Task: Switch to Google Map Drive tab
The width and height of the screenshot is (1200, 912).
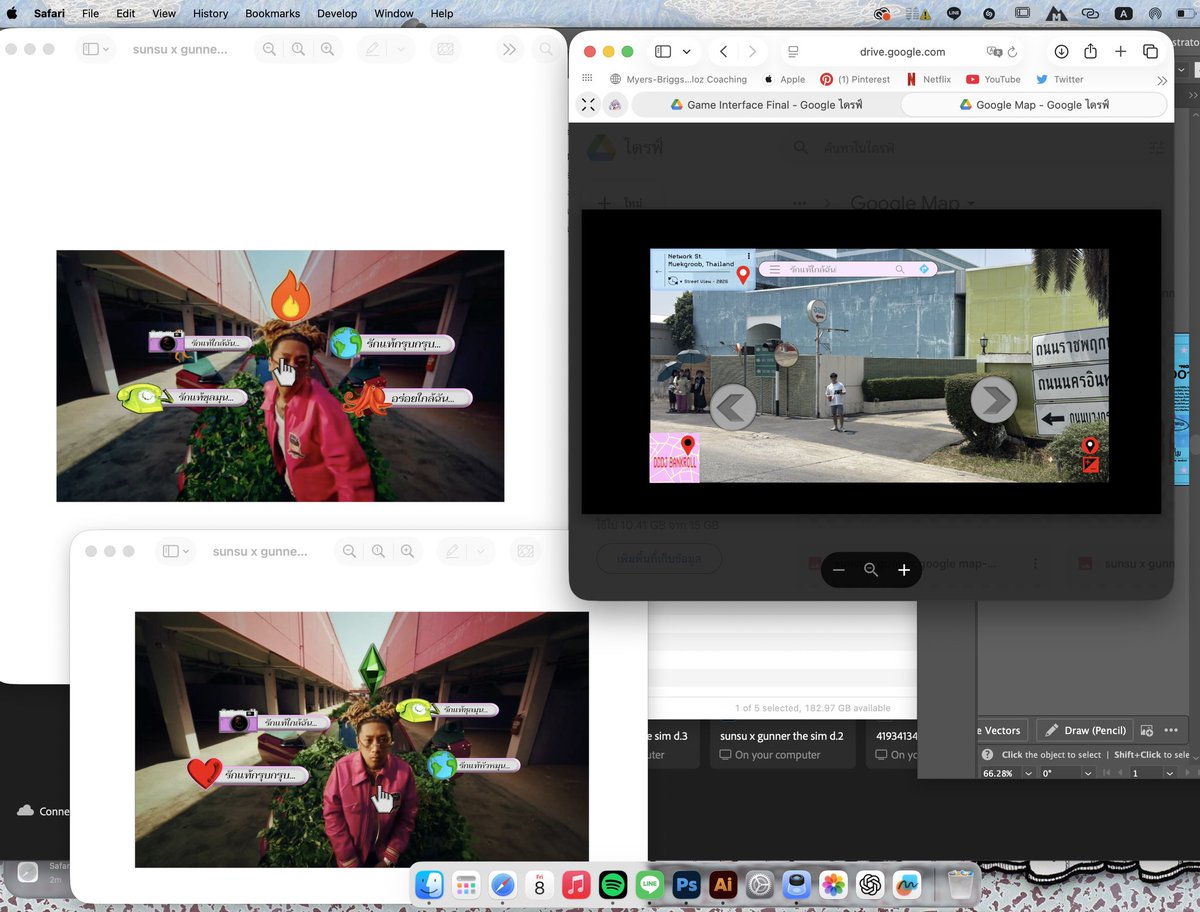Action: click(1034, 105)
